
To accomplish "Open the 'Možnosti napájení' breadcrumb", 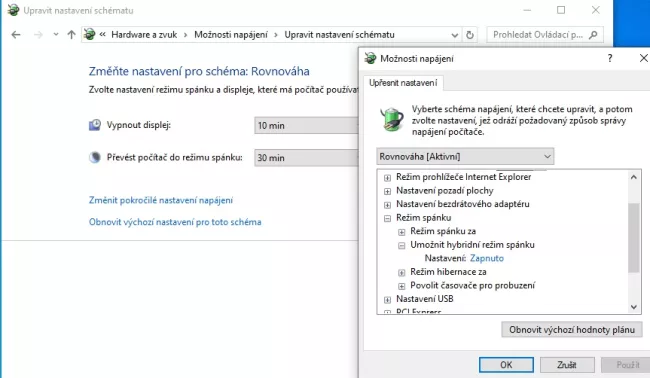I will coord(231,35).
